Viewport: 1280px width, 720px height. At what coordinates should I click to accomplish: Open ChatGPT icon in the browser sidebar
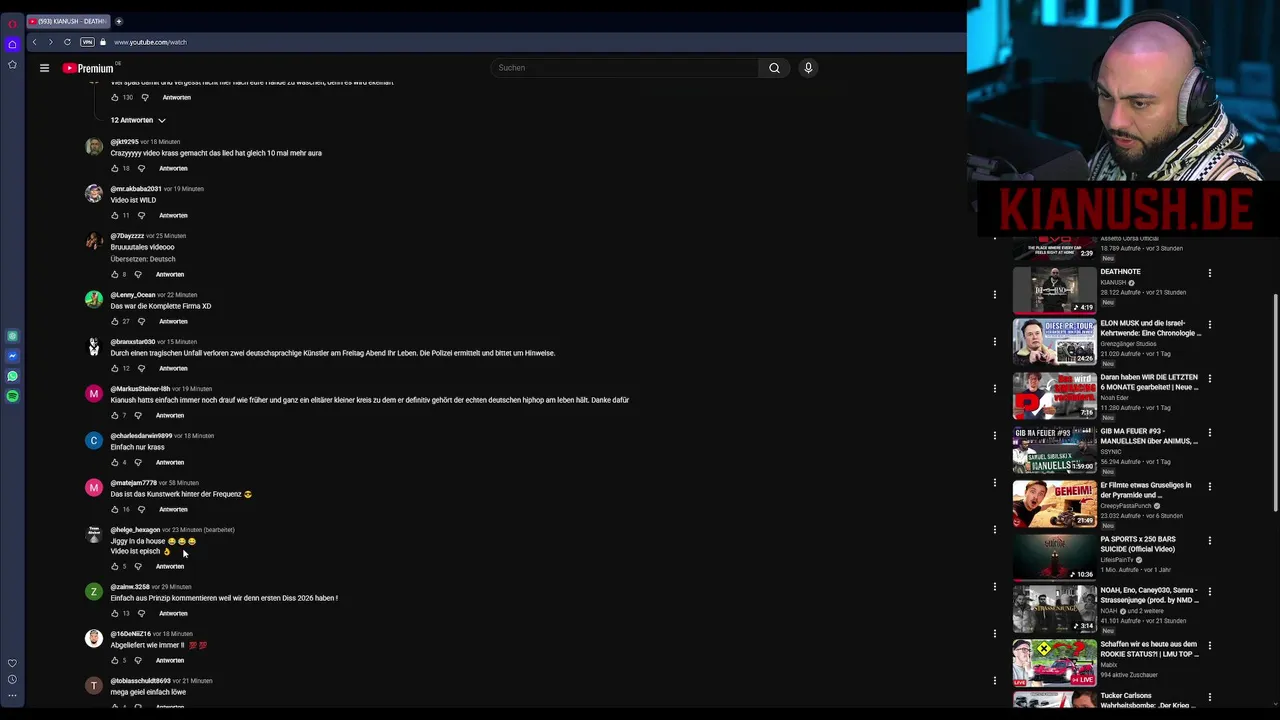click(x=12, y=336)
